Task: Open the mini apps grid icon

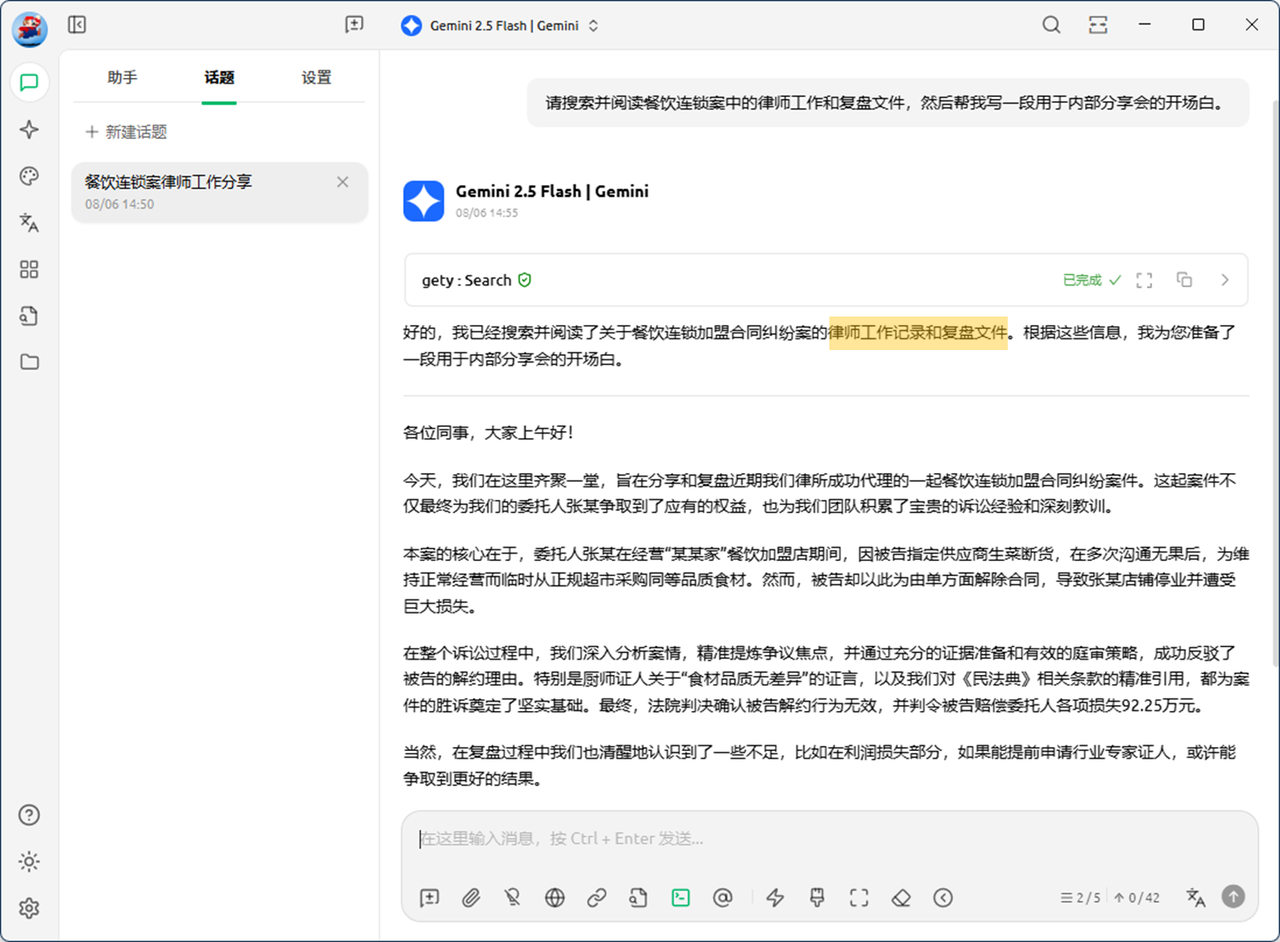Action: [29, 269]
